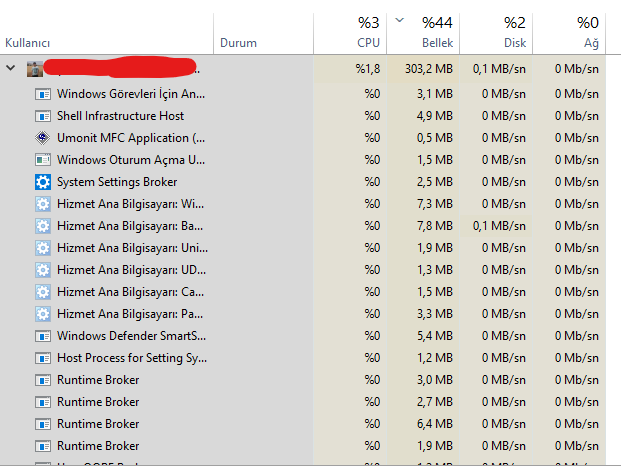The height and width of the screenshot is (468, 621).
Task: Click the Hizmet Ana Bilgisayarı: Ba... icon
Action: tap(43, 226)
